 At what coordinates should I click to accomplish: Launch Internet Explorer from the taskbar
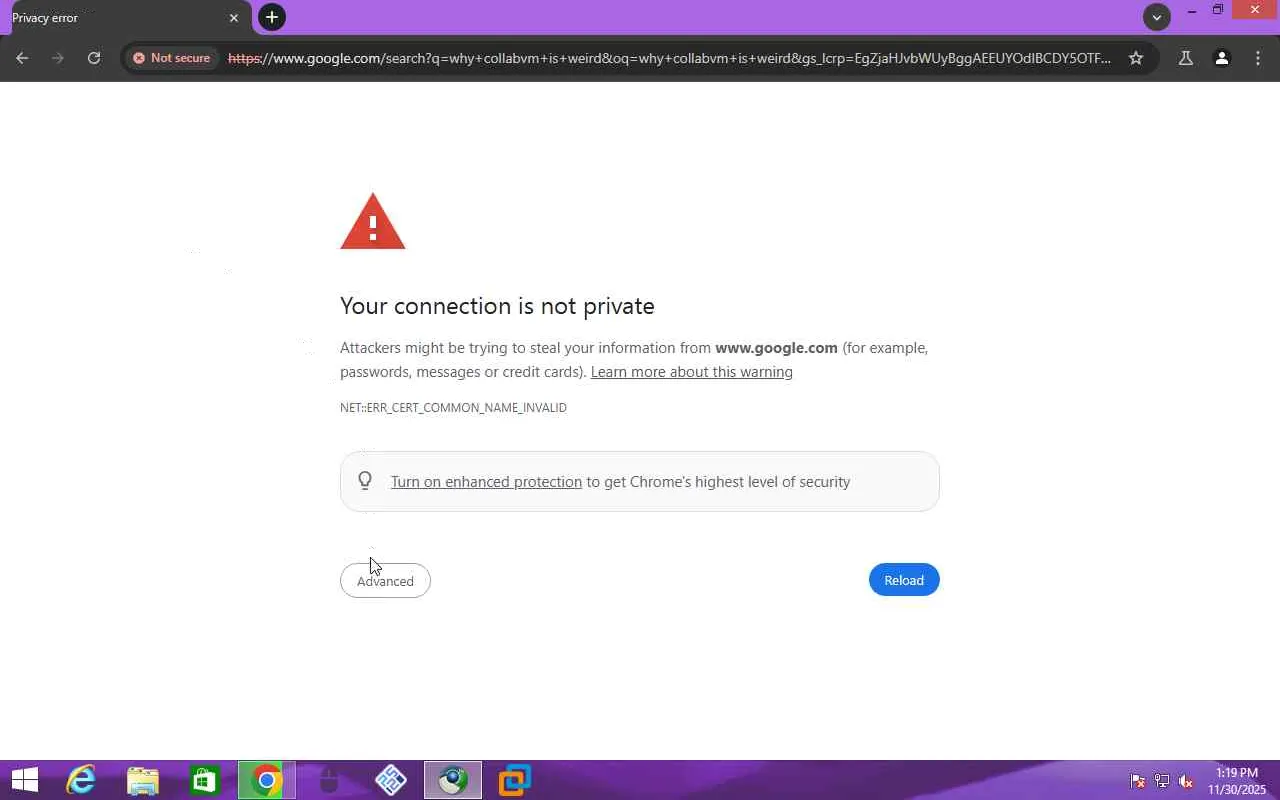[x=80, y=780]
